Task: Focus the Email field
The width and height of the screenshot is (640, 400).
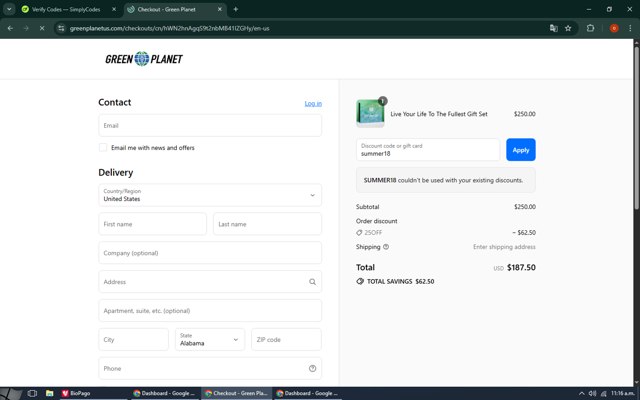Action: coord(210,125)
